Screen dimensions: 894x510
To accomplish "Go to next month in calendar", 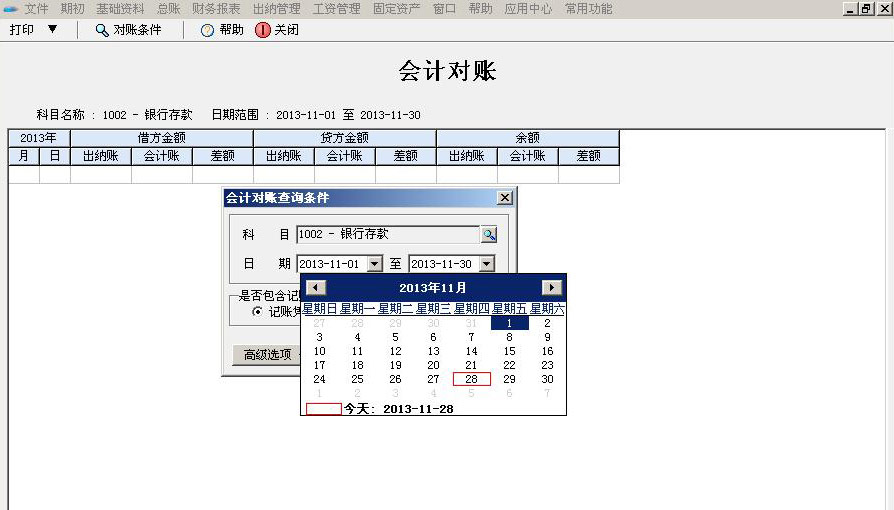I will (551, 288).
